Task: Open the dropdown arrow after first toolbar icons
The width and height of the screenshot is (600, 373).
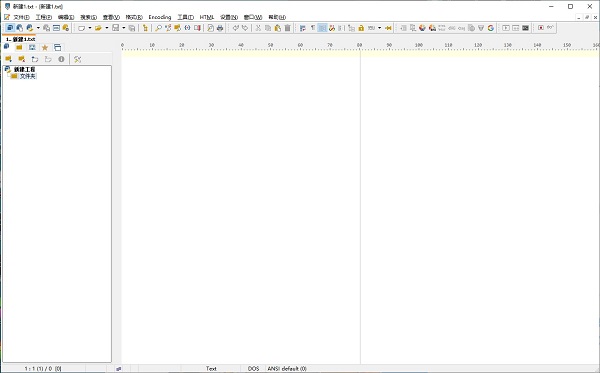Action: click(x=38, y=28)
